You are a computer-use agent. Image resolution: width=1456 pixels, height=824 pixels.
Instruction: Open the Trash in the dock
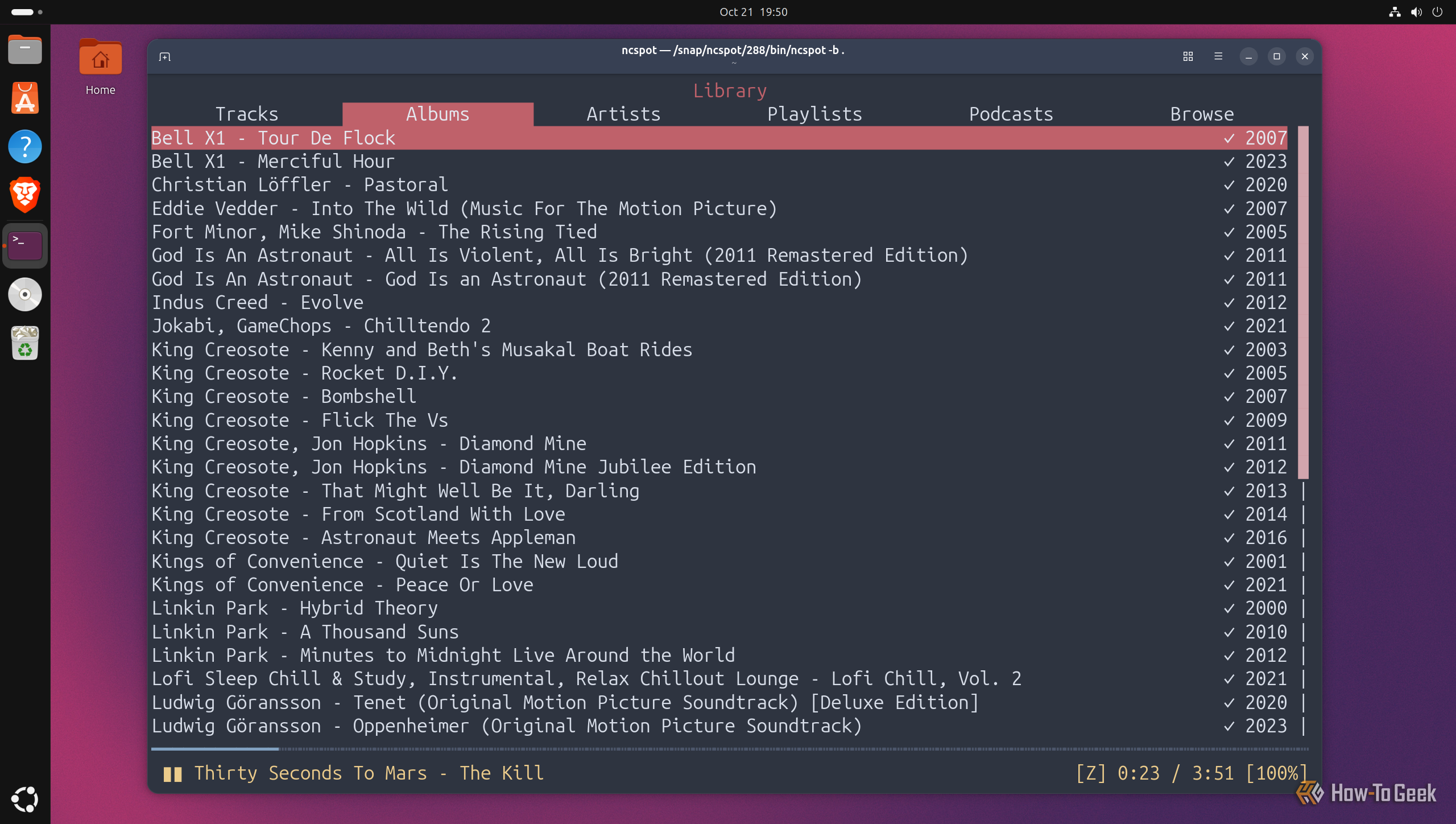point(25,343)
